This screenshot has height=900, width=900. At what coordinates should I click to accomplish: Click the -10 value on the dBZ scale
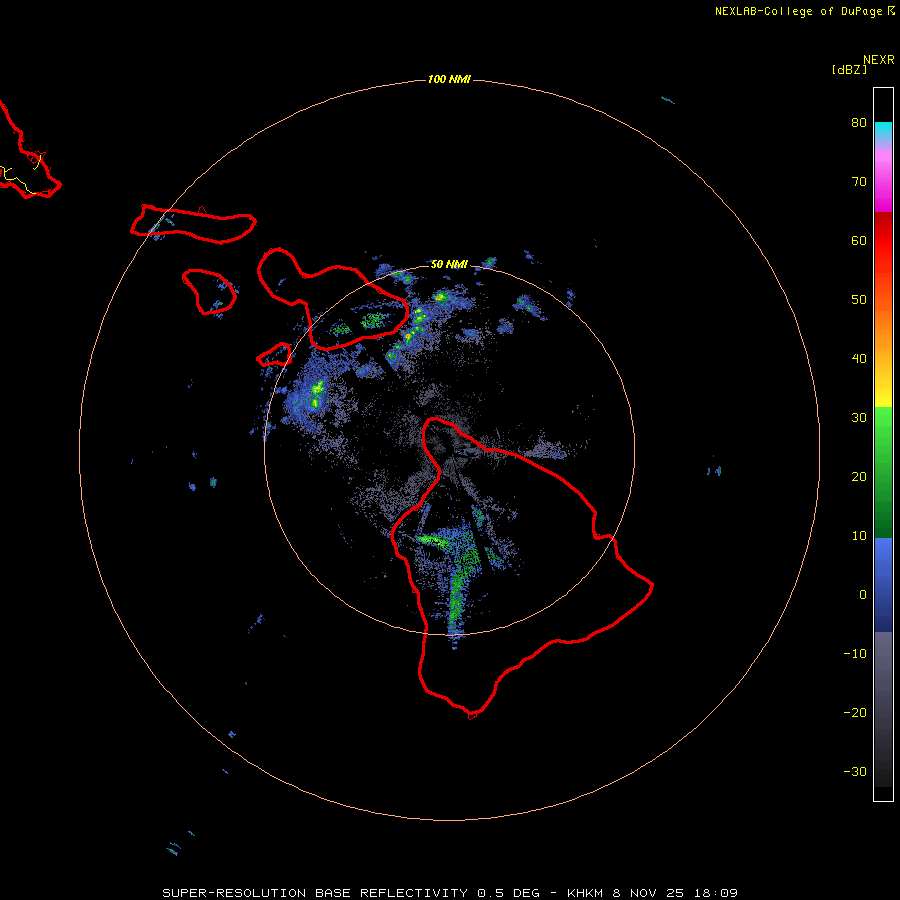(855, 653)
